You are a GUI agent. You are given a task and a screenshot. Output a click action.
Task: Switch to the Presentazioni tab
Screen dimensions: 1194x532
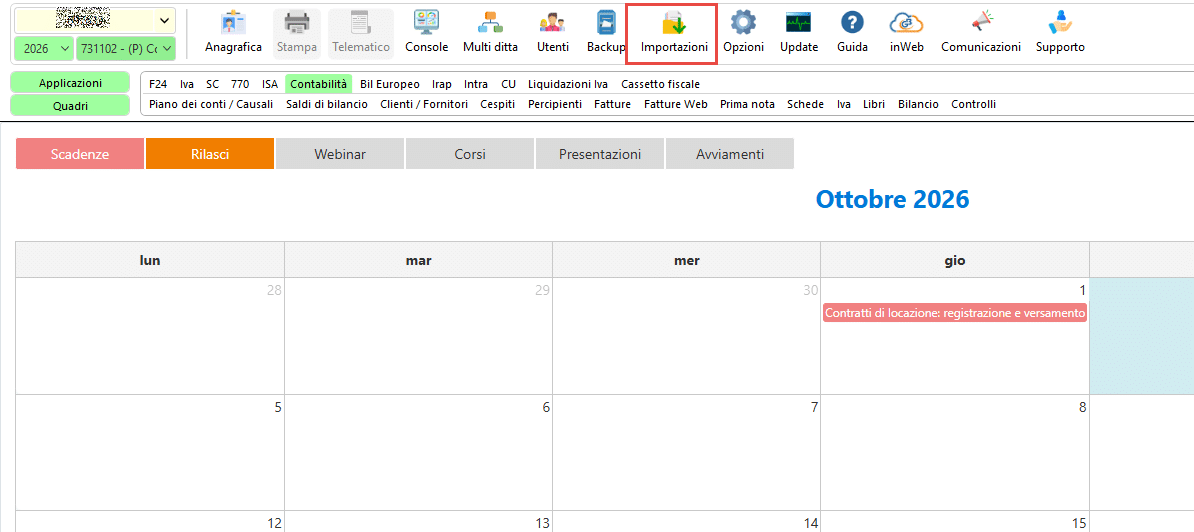600,154
